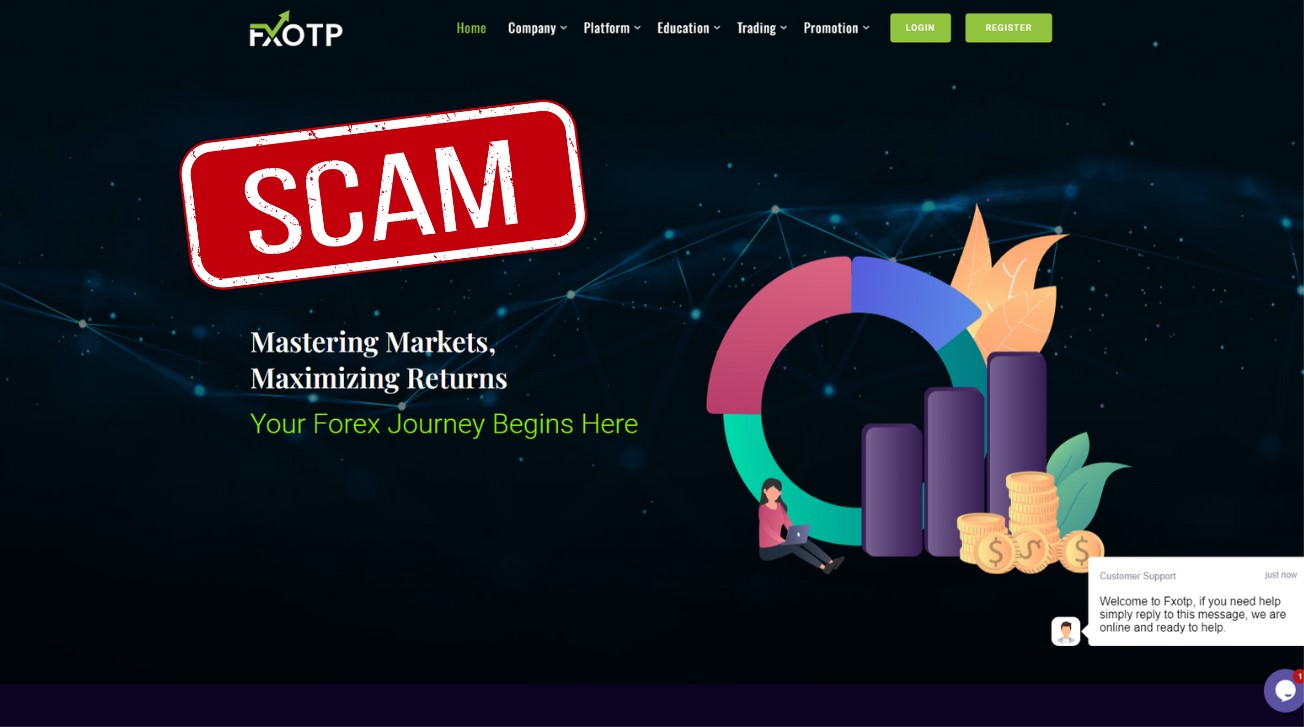
Task: Expand the Platform dropdown menu
Action: tap(612, 28)
